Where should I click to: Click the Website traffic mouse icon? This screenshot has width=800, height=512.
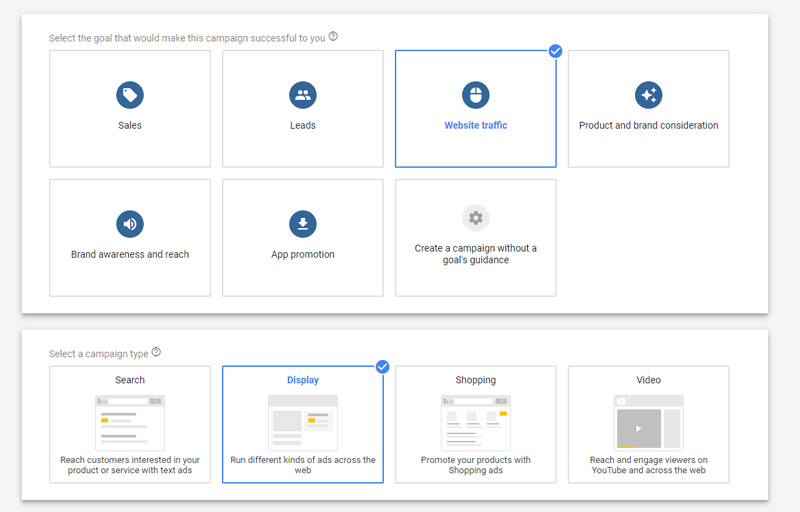point(476,95)
